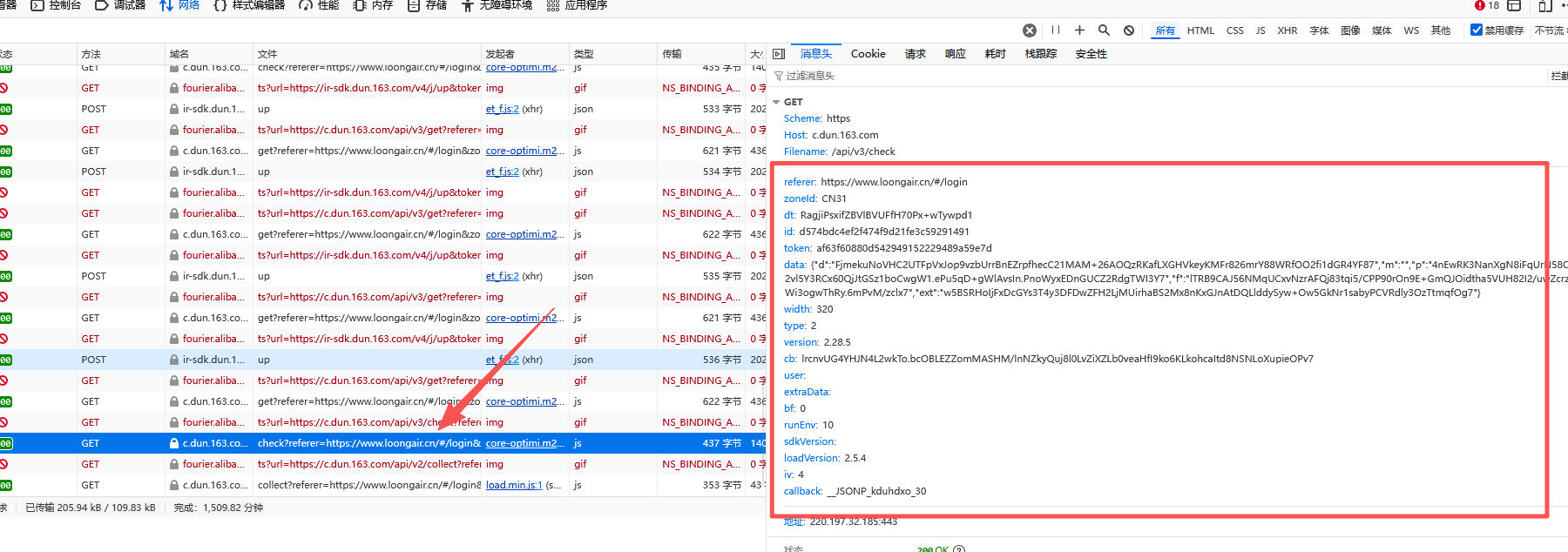The height and width of the screenshot is (552, 1568).
Task: Filter requests by HTML type
Action: pos(1200,30)
